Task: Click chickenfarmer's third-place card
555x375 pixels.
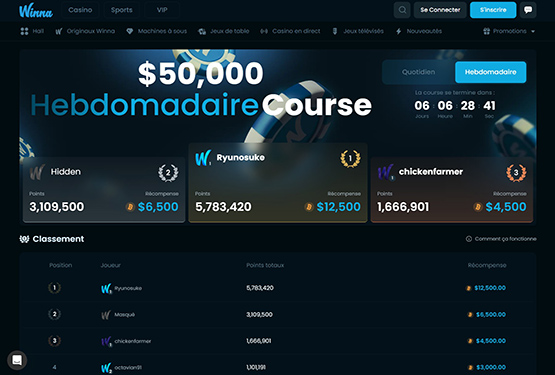Action: coord(452,190)
